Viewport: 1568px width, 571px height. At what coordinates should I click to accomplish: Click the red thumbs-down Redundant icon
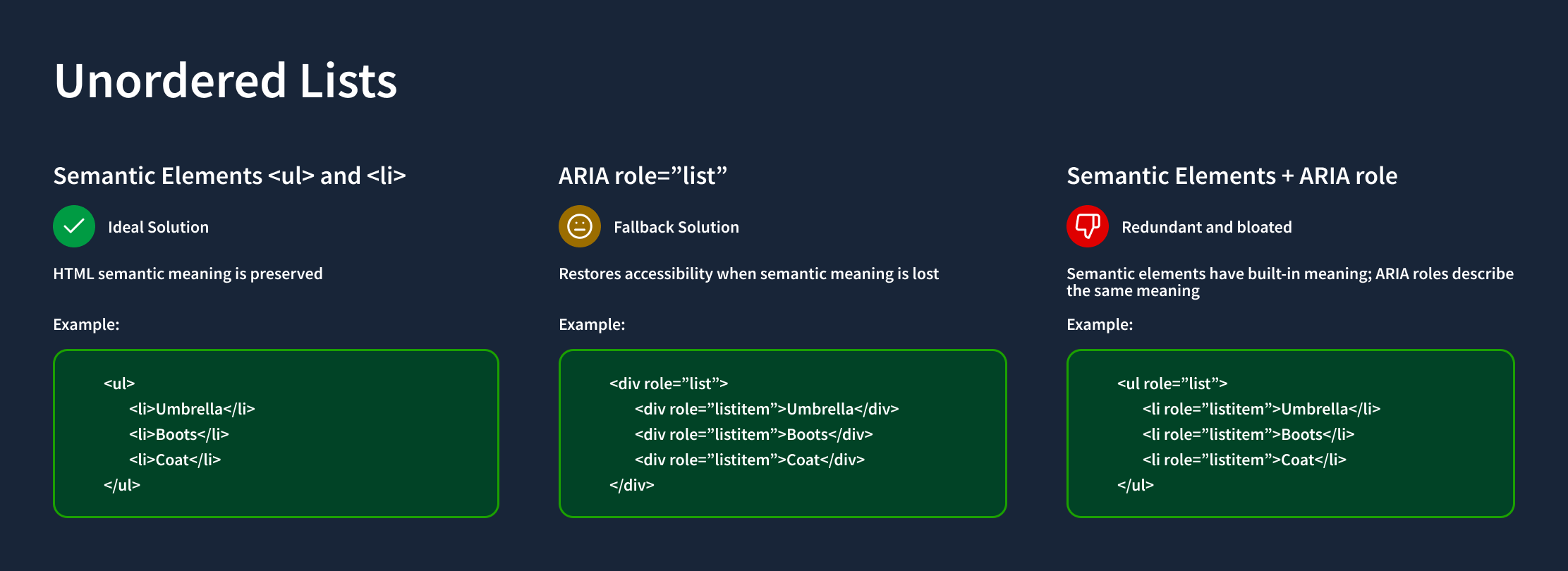pos(1088,226)
